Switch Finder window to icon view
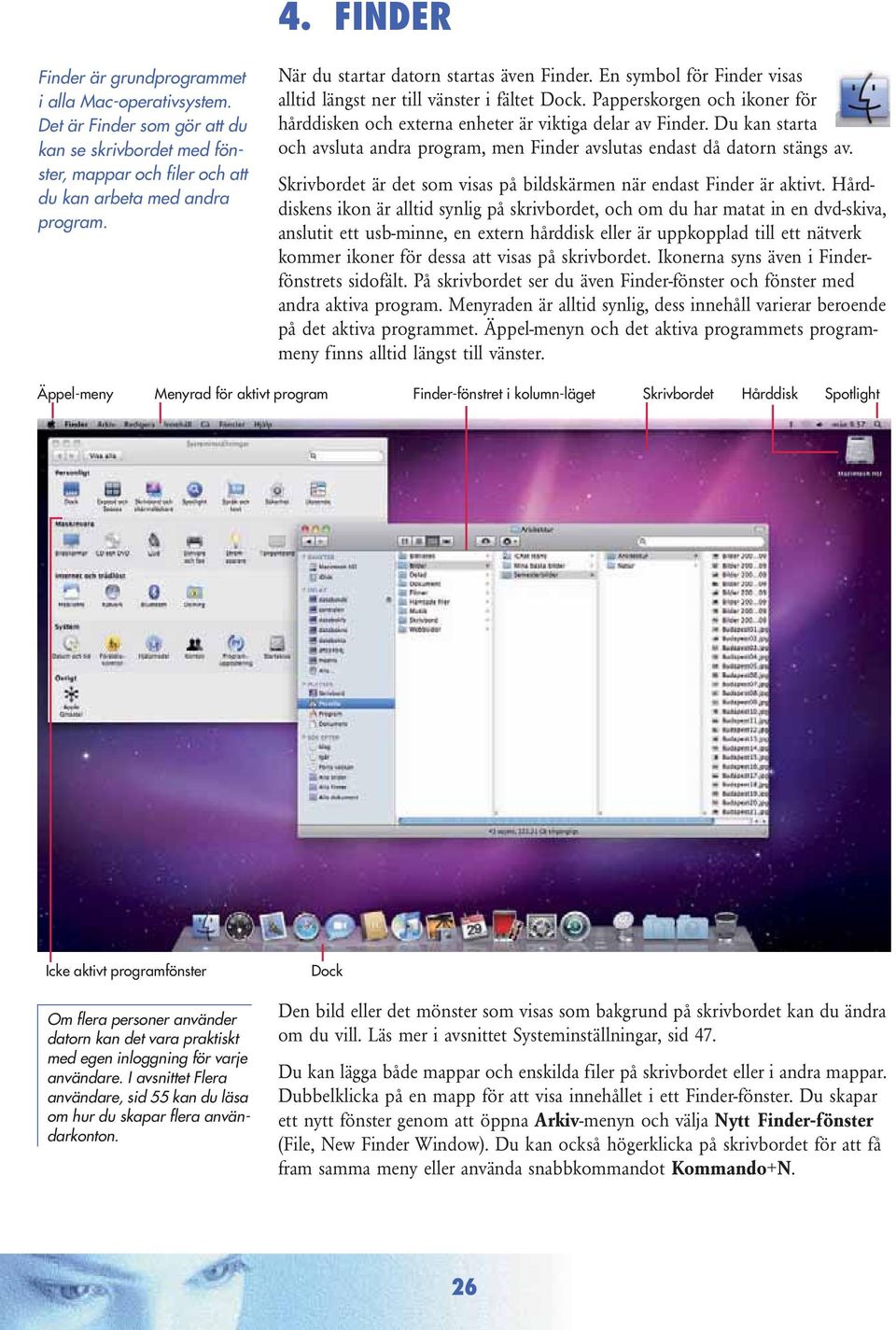 click(405, 541)
